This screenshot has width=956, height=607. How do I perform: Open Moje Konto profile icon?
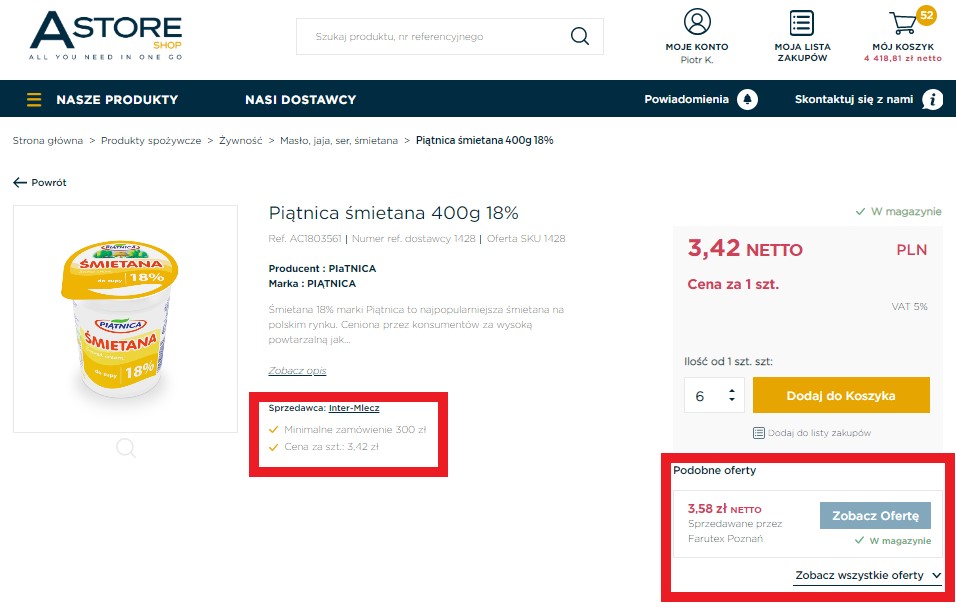pos(697,22)
